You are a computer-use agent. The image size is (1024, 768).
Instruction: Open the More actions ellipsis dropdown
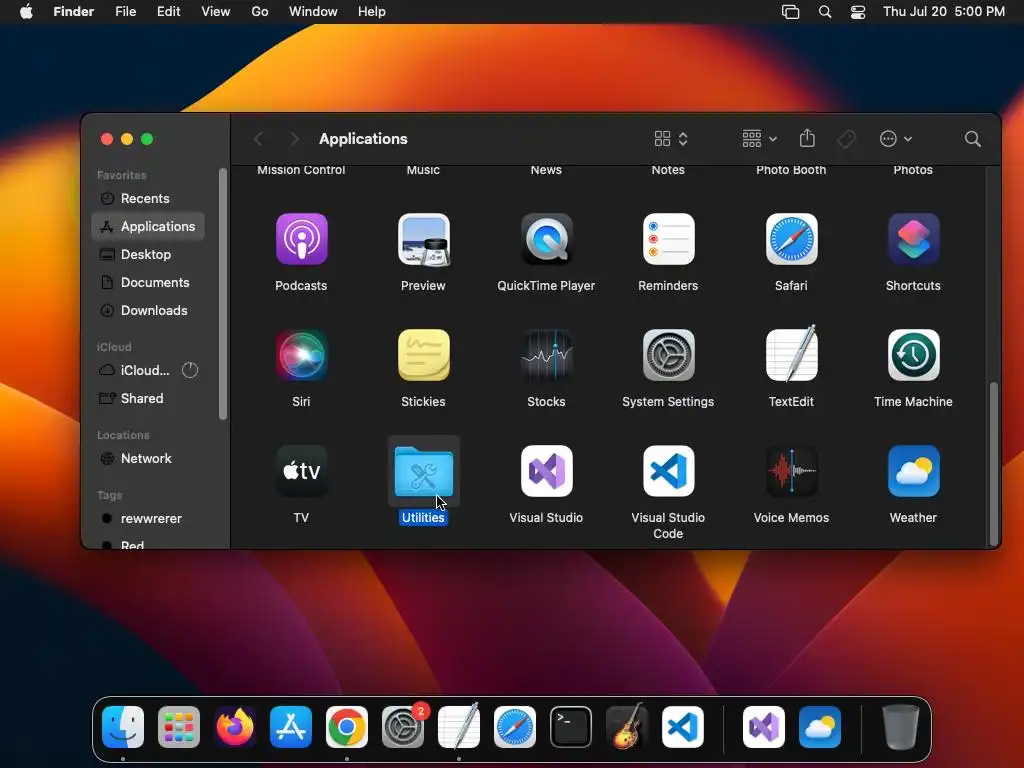pyautogui.click(x=895, y=139)
